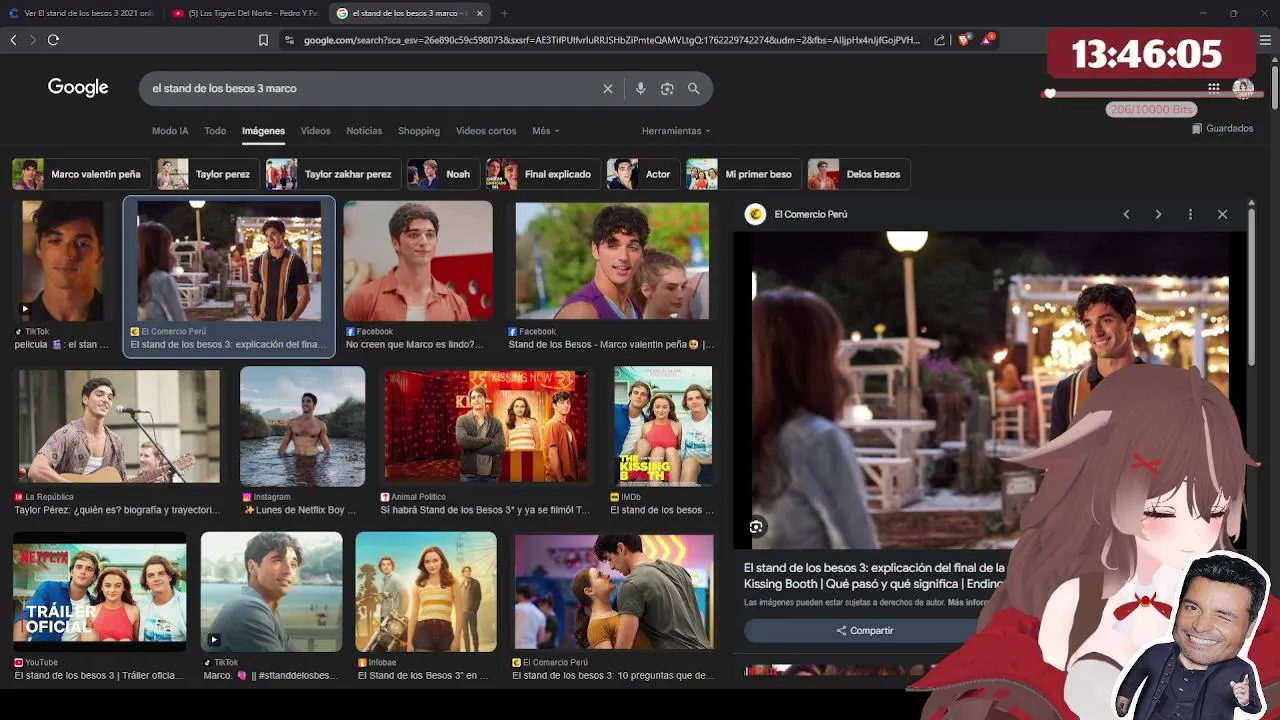
Task: Open the preview panel three-dot menu
Action: point(1190,214)
